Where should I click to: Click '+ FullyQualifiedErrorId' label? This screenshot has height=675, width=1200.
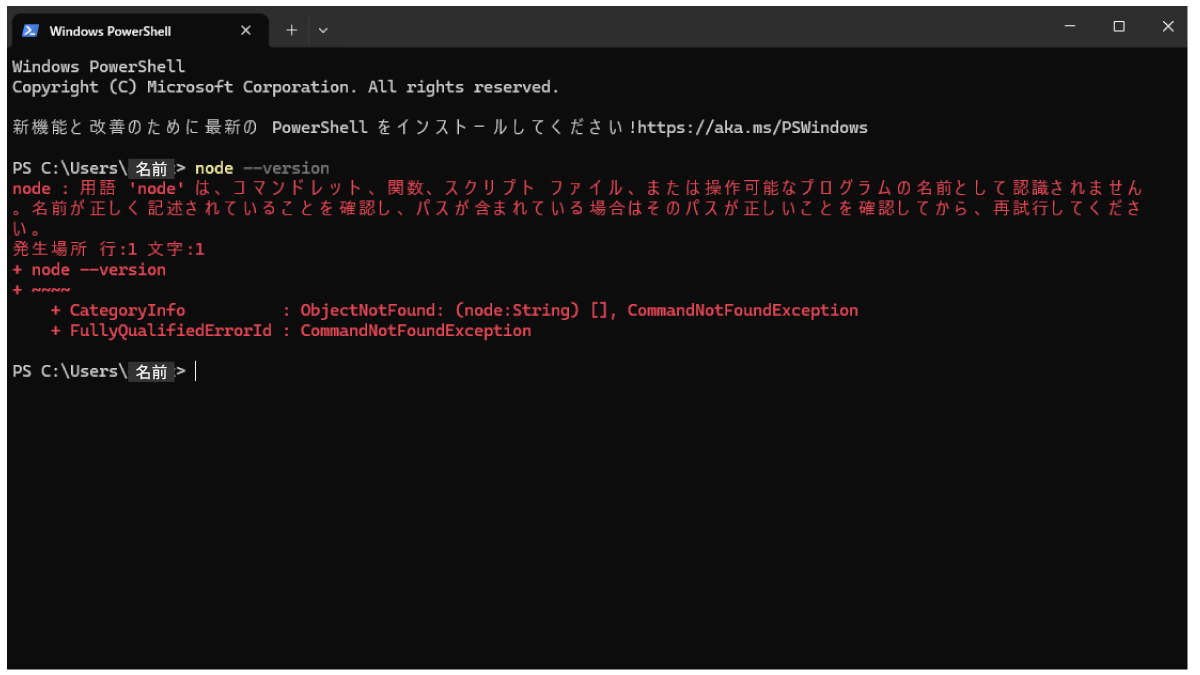pyautogui.click(x=161, y=330)
